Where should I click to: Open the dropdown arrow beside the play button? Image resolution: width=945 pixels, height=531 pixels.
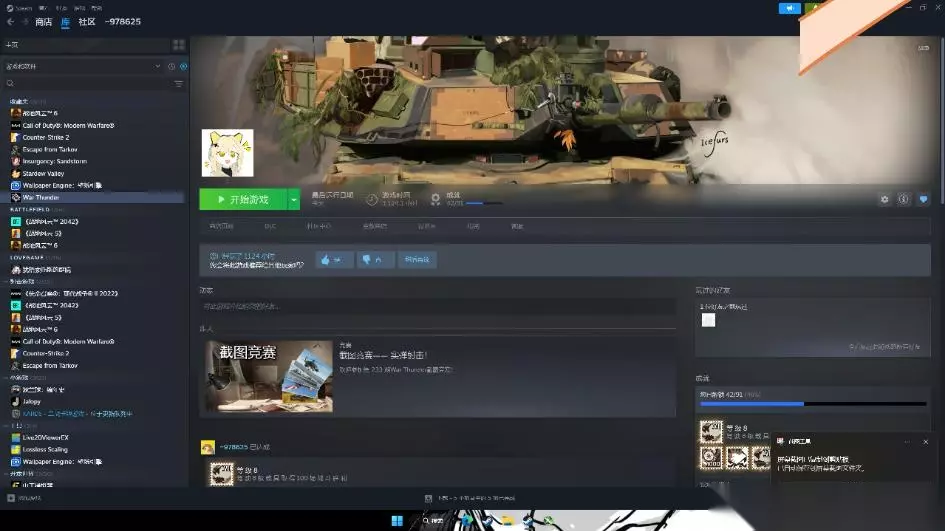294,200
